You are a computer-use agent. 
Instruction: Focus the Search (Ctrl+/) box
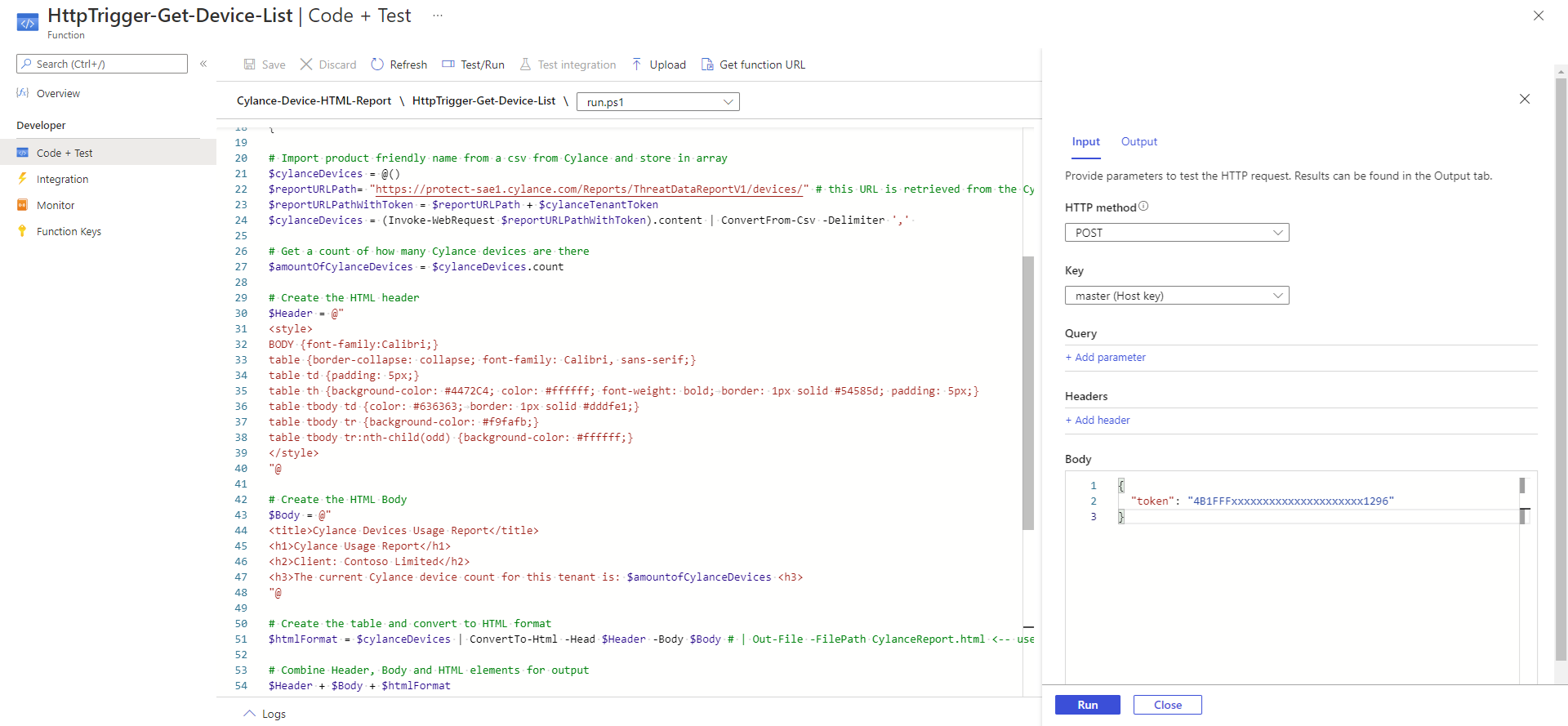click(102, 64)
